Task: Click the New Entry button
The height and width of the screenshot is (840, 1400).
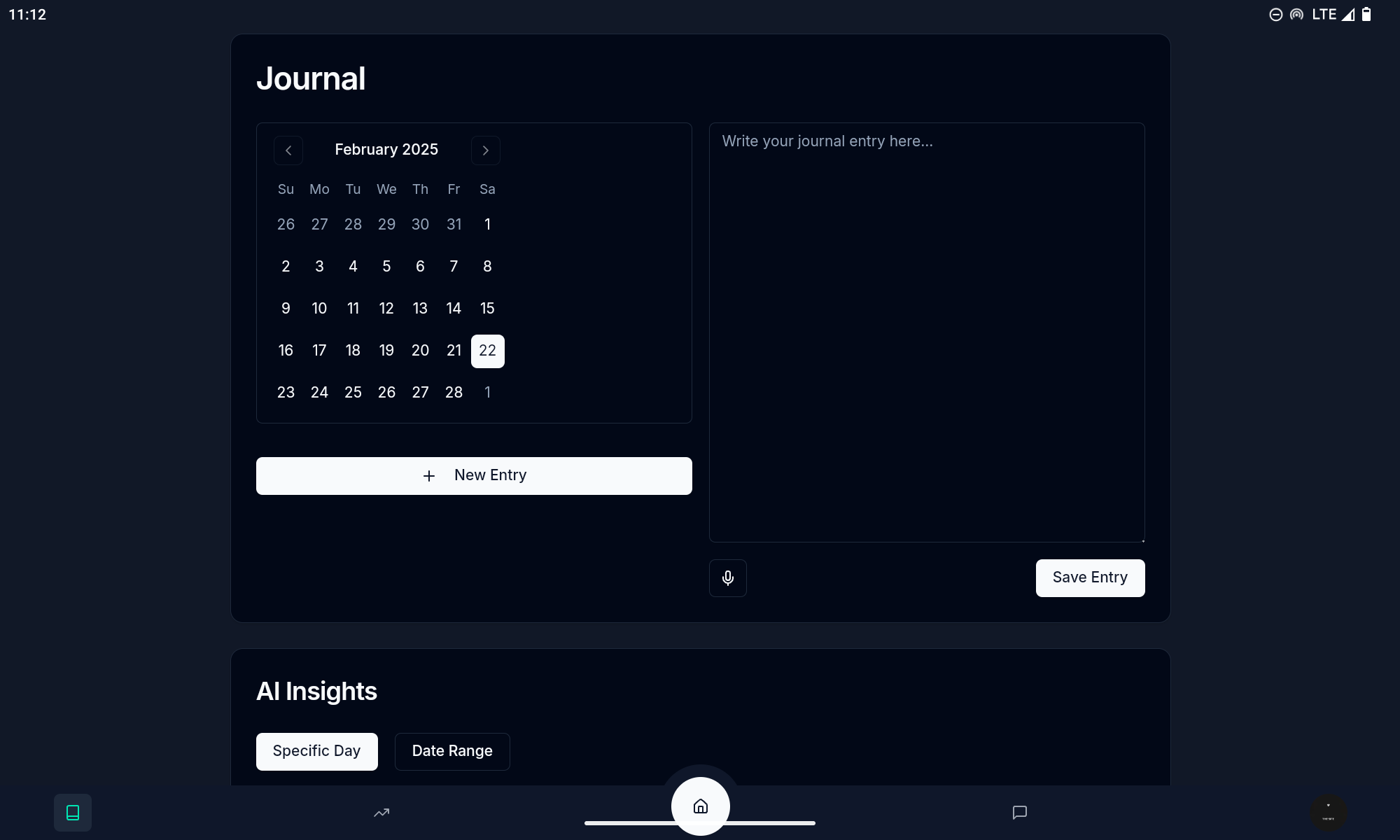Action: coord(474,476)
